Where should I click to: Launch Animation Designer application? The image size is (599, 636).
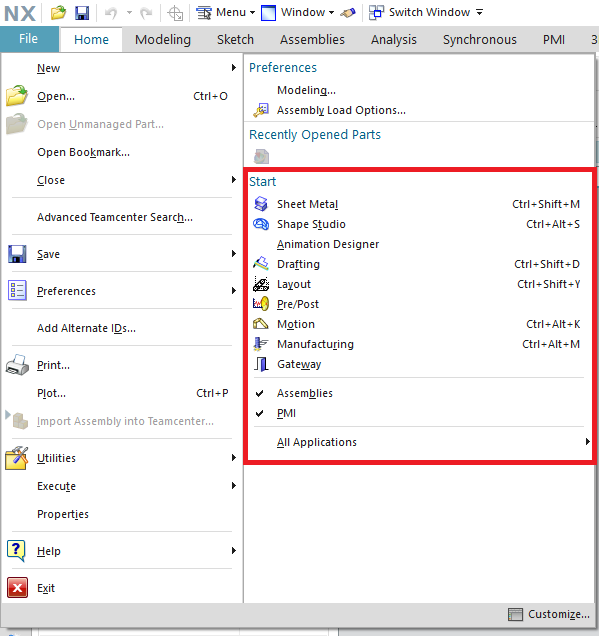click(x=328, y=244)
